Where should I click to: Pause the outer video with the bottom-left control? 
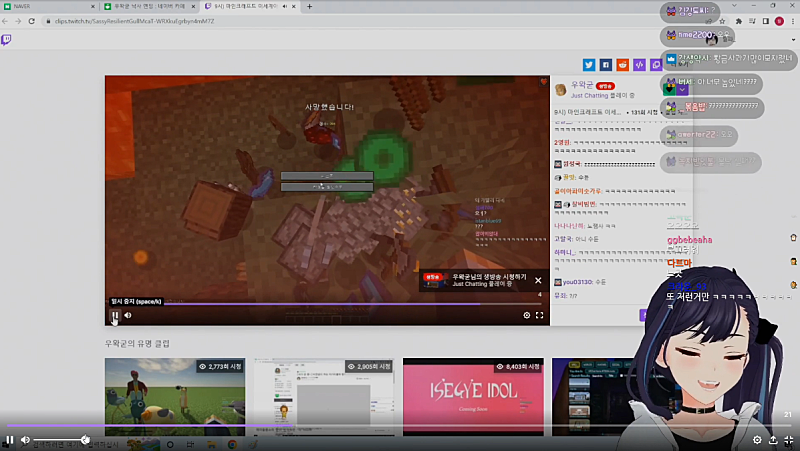pos(9,440)
